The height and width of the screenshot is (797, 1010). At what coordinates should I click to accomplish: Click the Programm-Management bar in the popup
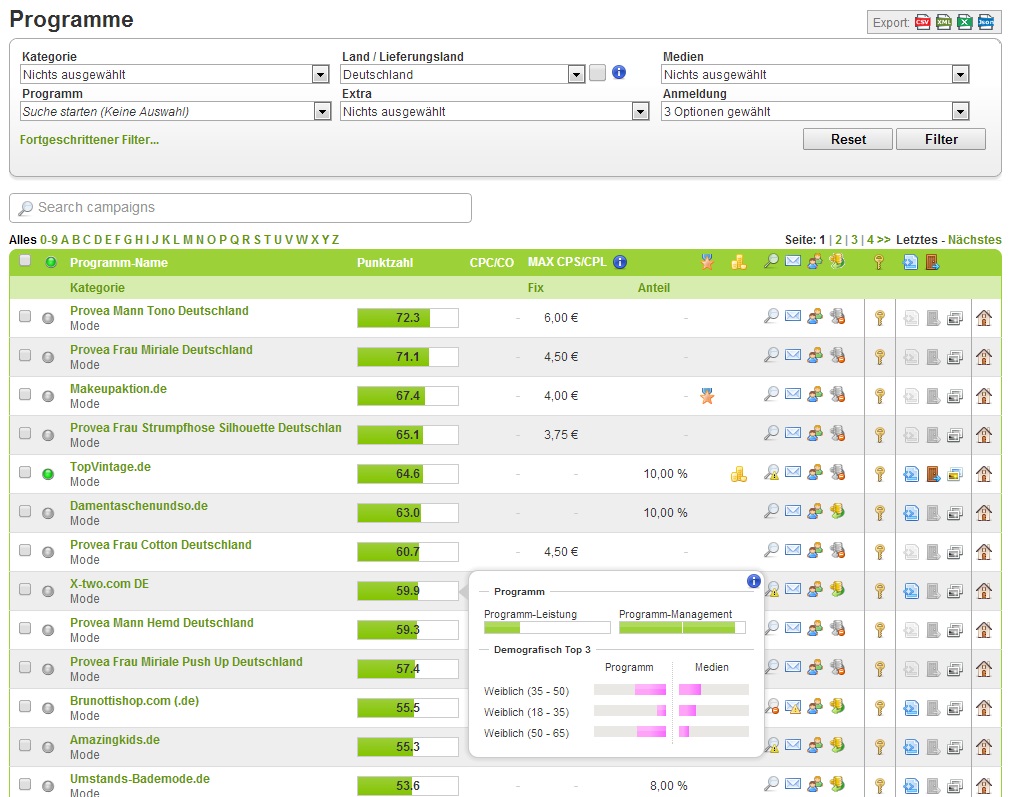coord(682,628)
